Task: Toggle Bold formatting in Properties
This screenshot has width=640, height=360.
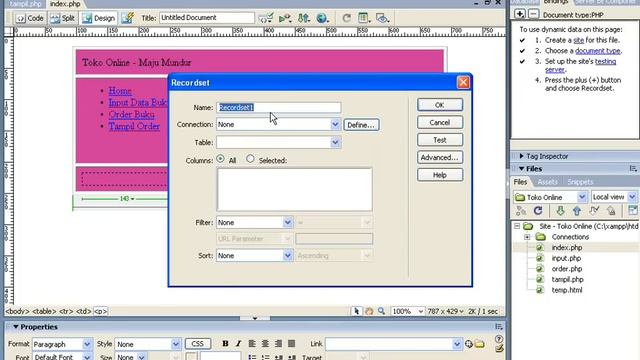Action: pyautogui.click(x=225, y=344)
